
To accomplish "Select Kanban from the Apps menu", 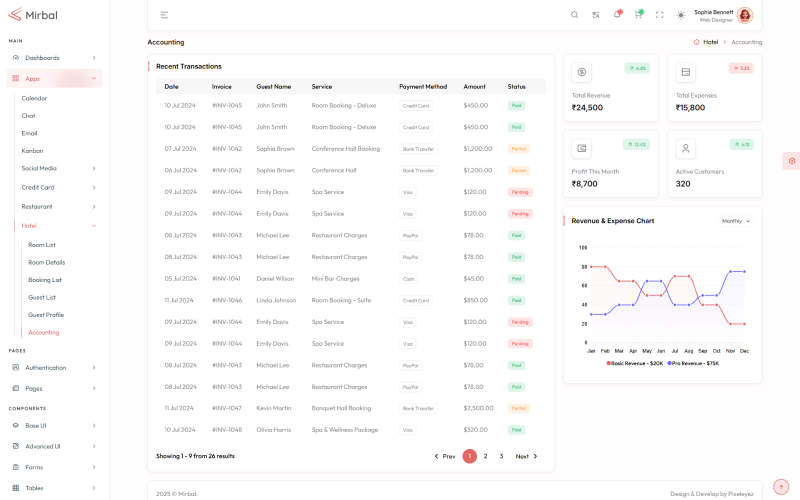I will click(x=33, y=150).
